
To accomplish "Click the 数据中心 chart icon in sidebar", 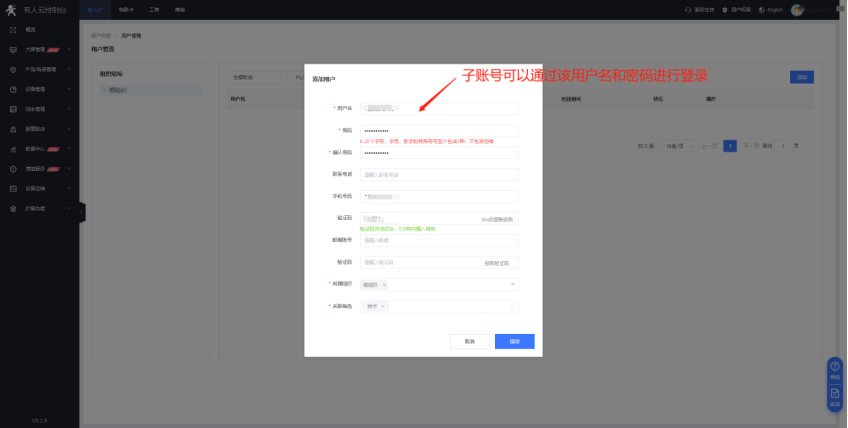I will click(x=13, y=148).
